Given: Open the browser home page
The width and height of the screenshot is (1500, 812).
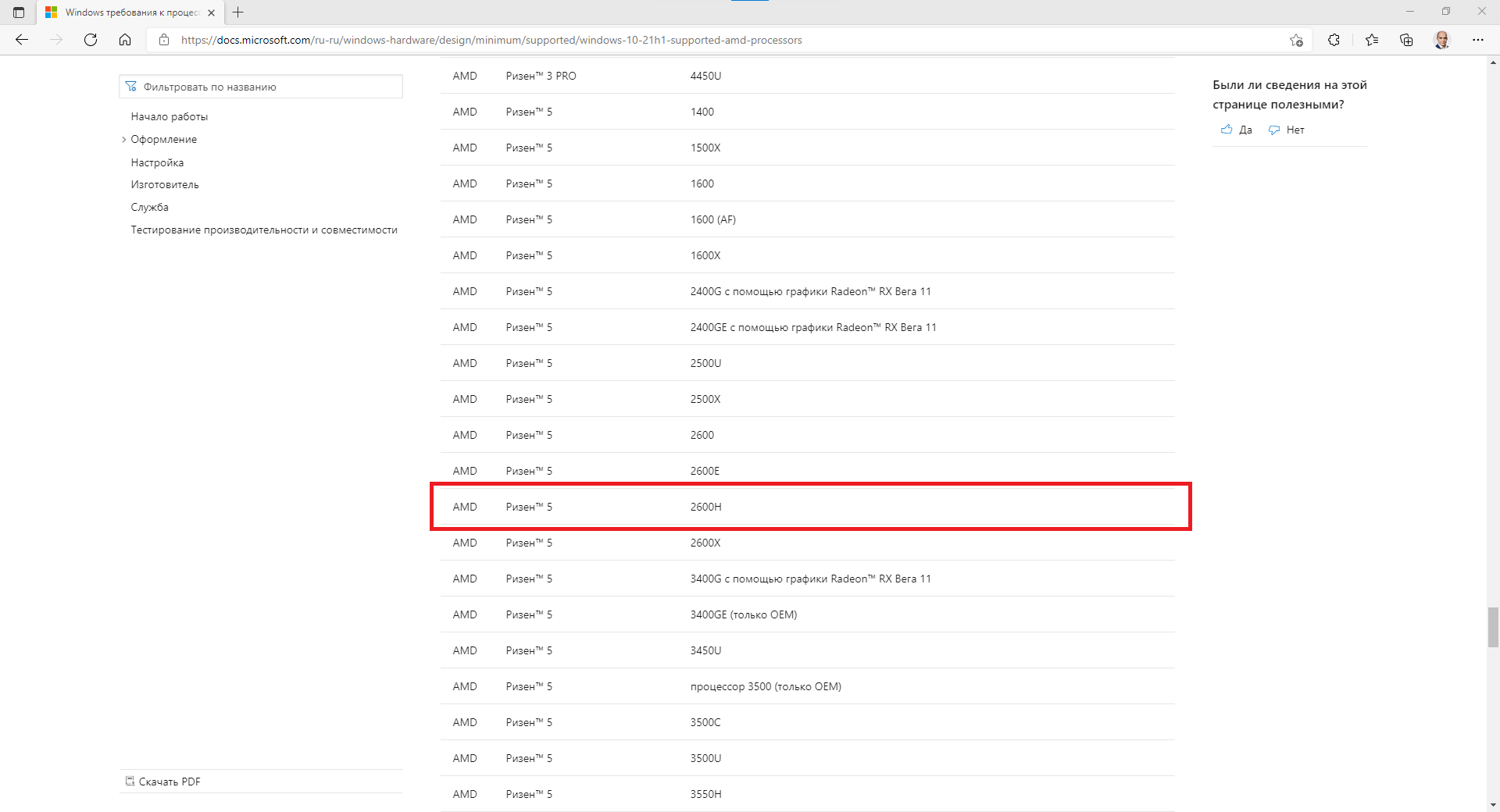Looking at the screenshot, I should tap(125, 40).
